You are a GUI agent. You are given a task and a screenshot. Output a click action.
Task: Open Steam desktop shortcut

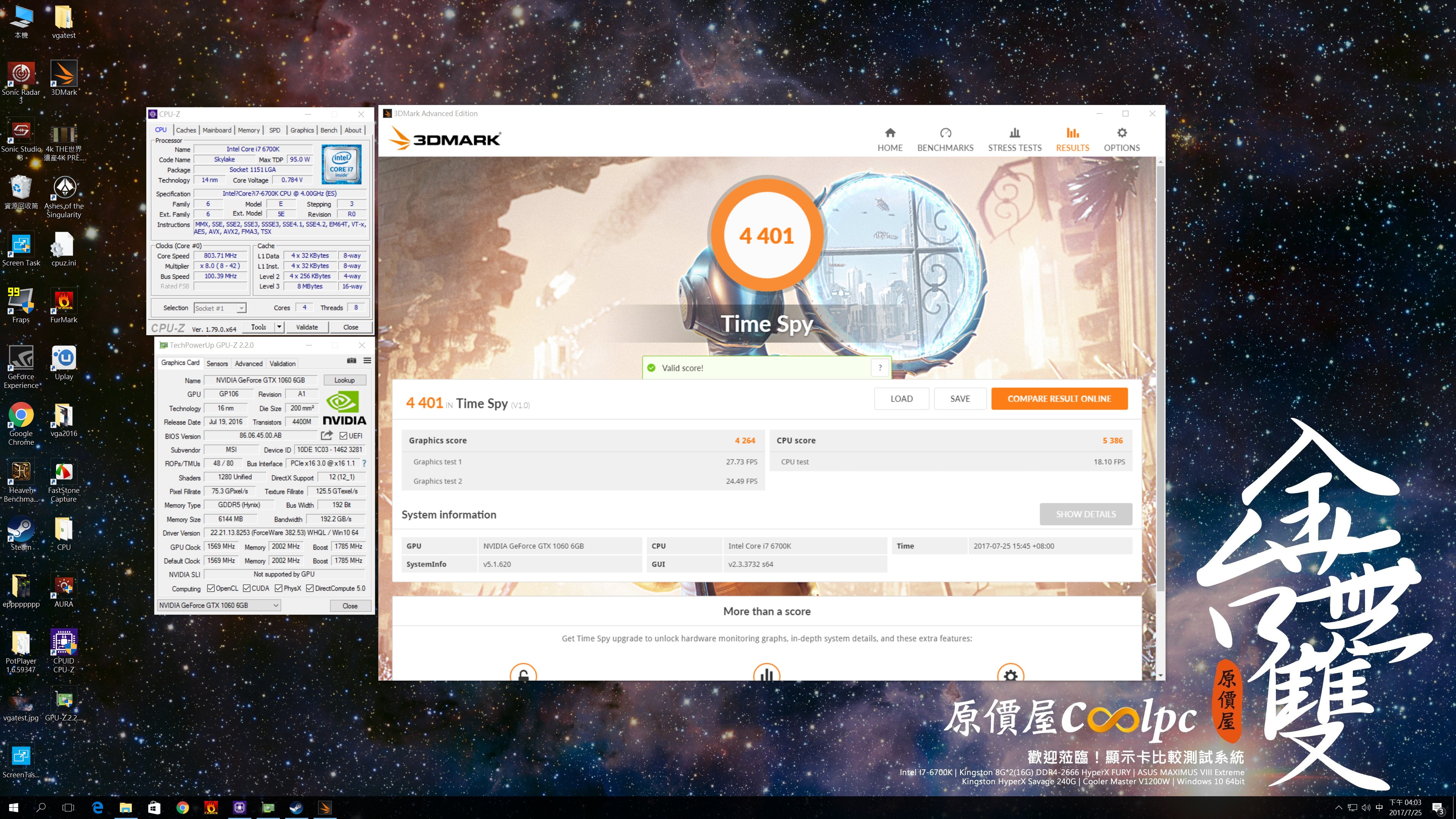coord(21,533)
